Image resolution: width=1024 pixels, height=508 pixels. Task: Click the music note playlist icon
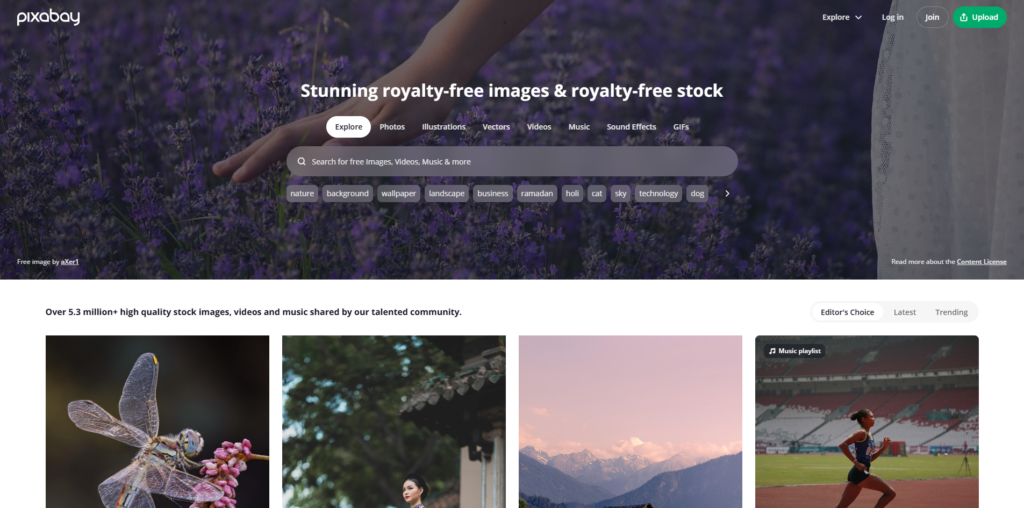click(x=773, y=351)
